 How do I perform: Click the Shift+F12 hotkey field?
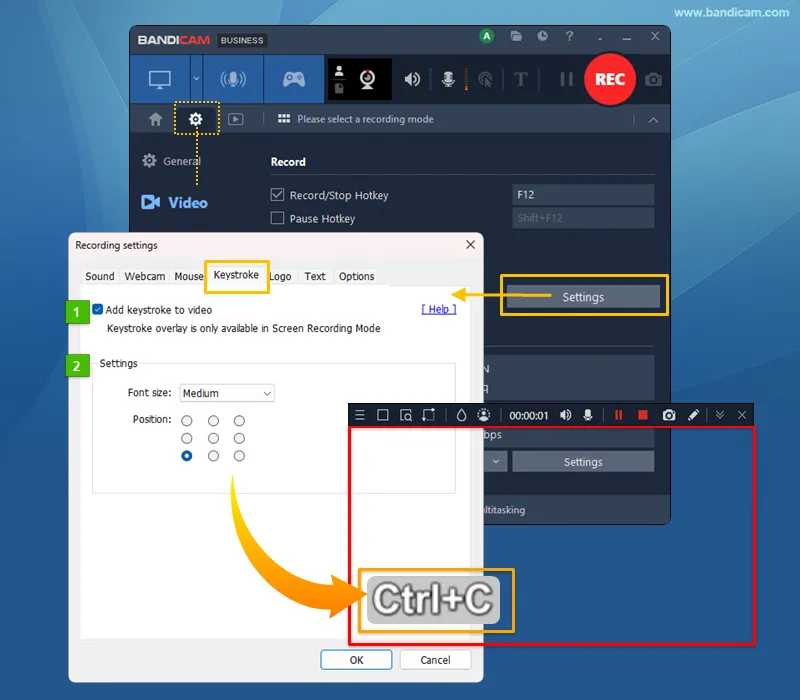[583, 218]
